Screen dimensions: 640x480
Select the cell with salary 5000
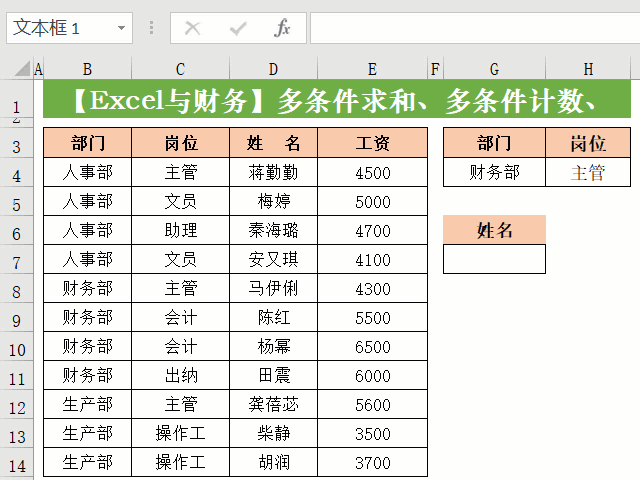tap(372, 201)
